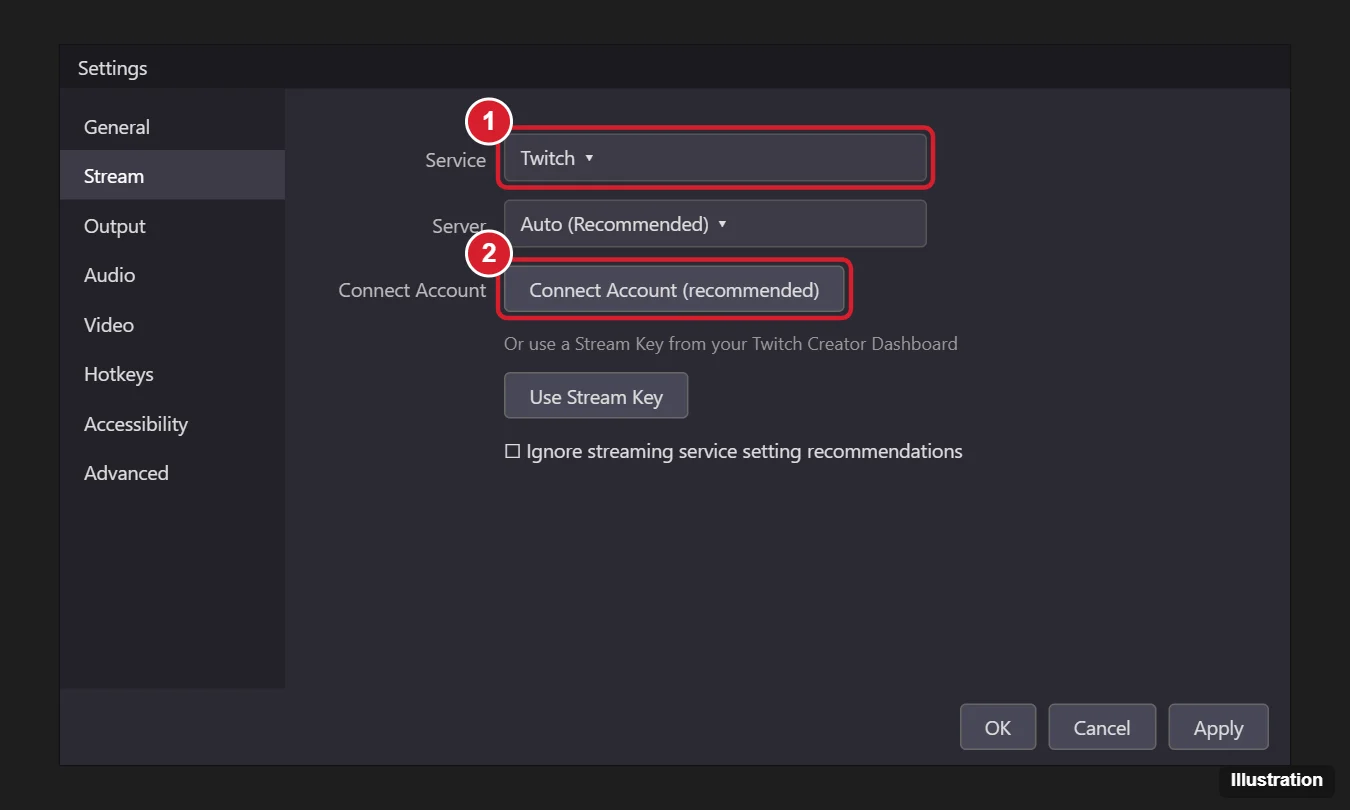Discard changes with Cancel button
The width and height of the screenshot is (1350, 810).
1102,727
